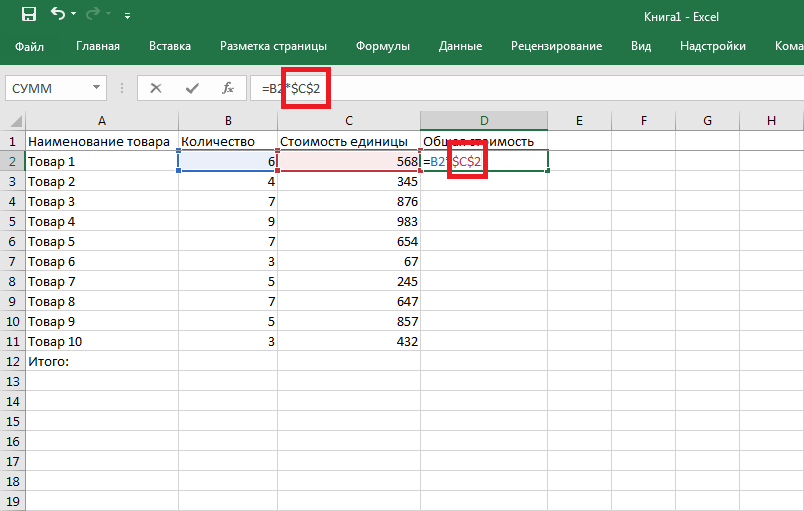Screen dimensions: 804x511
Task: Open the Customize Quick Access Toolbar dropdown
Action: pos(127,16)
